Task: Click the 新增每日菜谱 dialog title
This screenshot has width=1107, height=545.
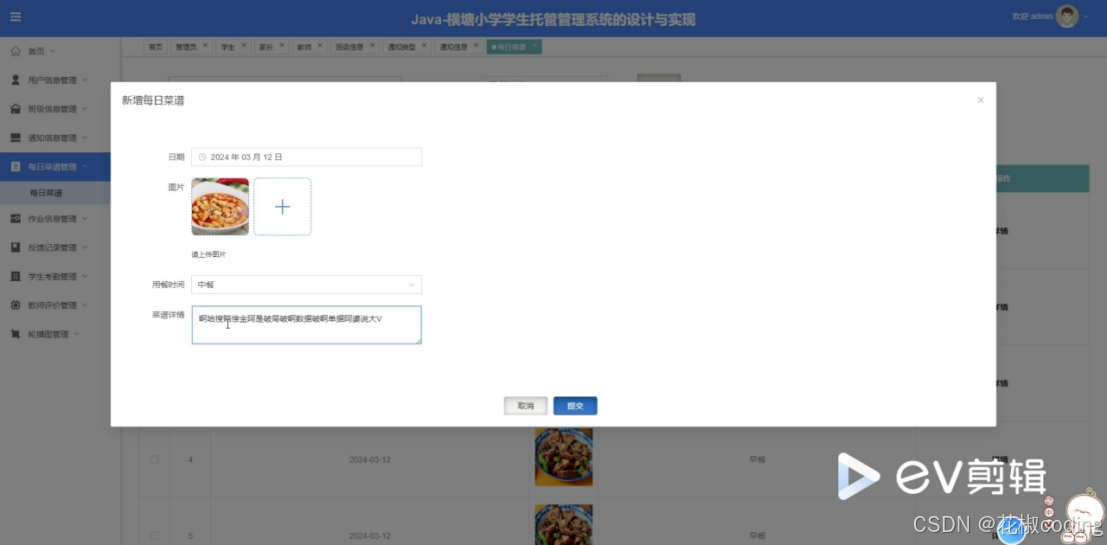Action: click(x=153, y=100)
